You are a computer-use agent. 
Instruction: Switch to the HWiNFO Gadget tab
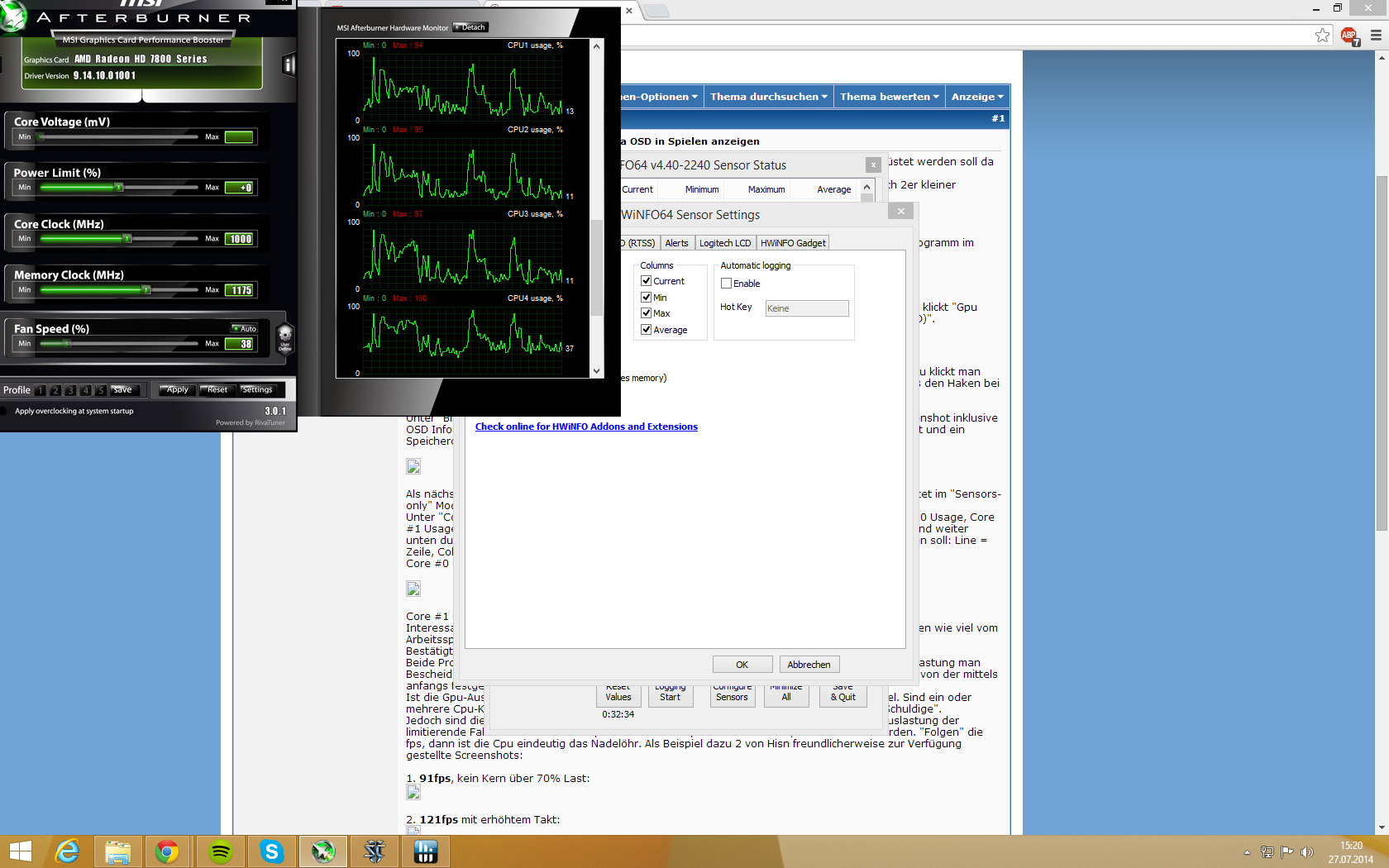793,243
